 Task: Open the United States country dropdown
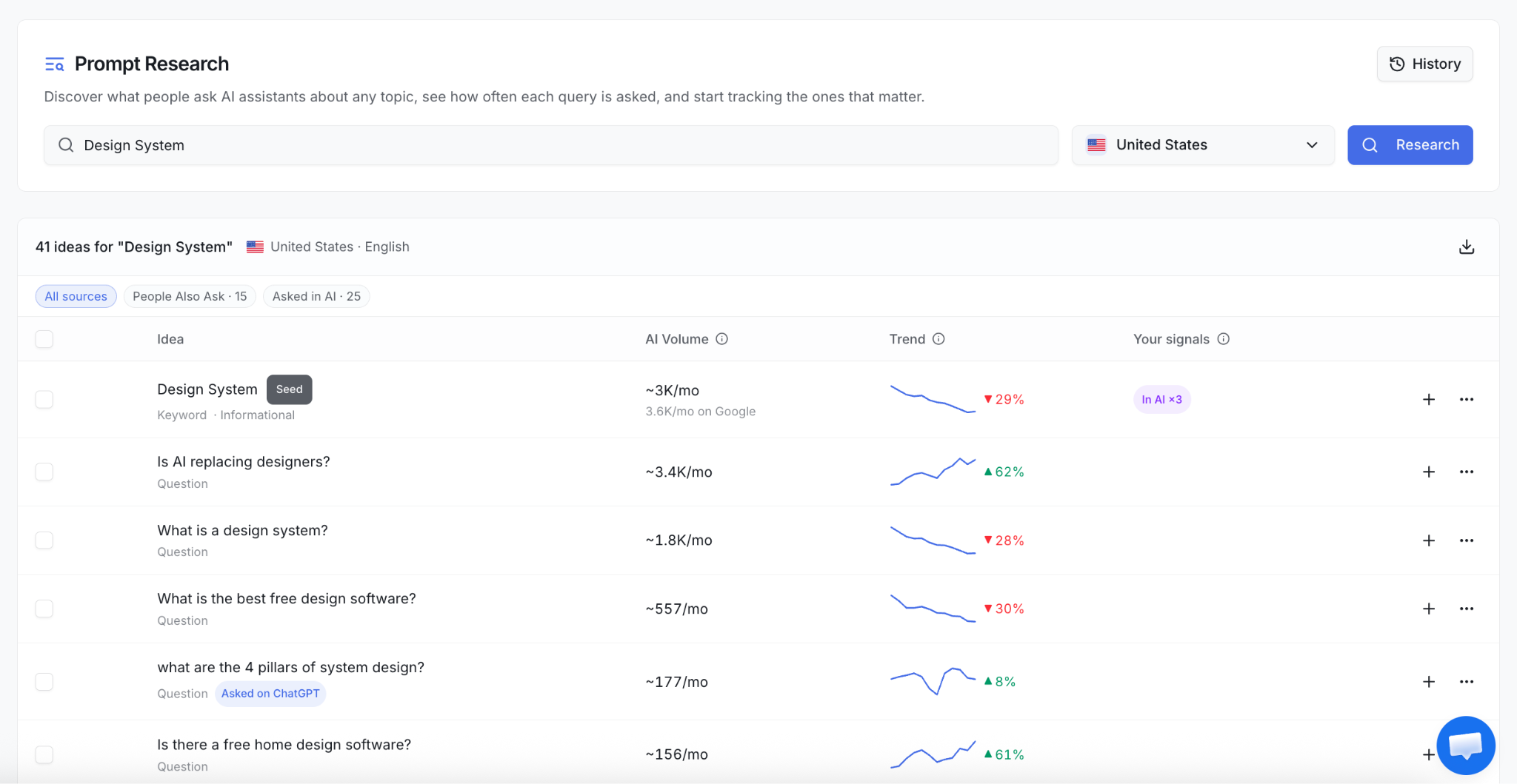tap(1203, 145)
